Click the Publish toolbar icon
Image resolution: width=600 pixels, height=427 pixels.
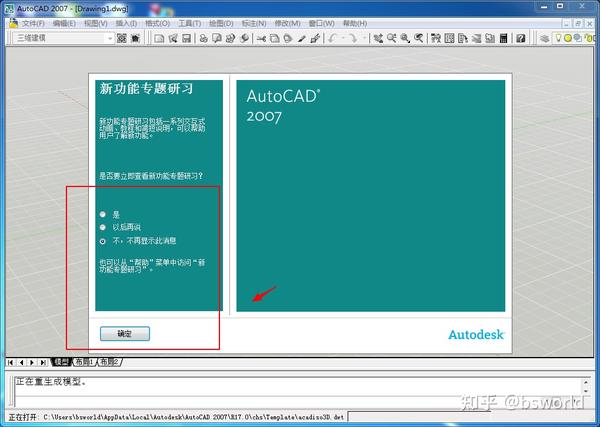pyautogui.click(x=230, y=38)
